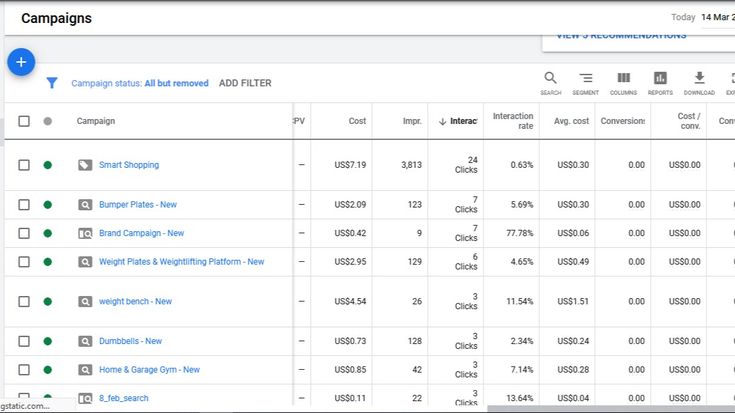Click the blue plus new campaign button
This screenshot has width=735, height=413.
click(x=21, y=62)
